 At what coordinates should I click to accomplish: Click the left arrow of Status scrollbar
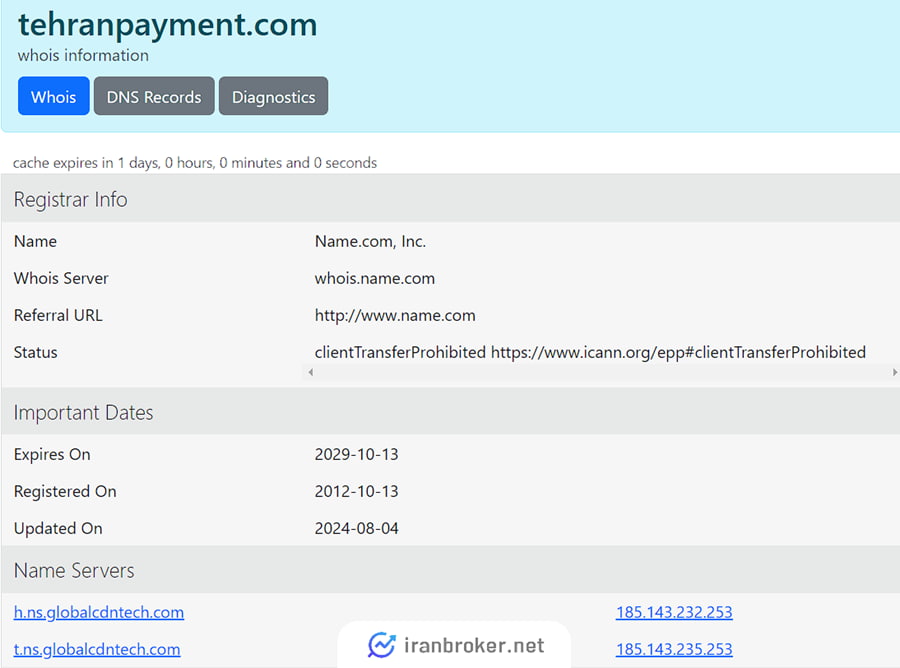[x=311, y=372]
